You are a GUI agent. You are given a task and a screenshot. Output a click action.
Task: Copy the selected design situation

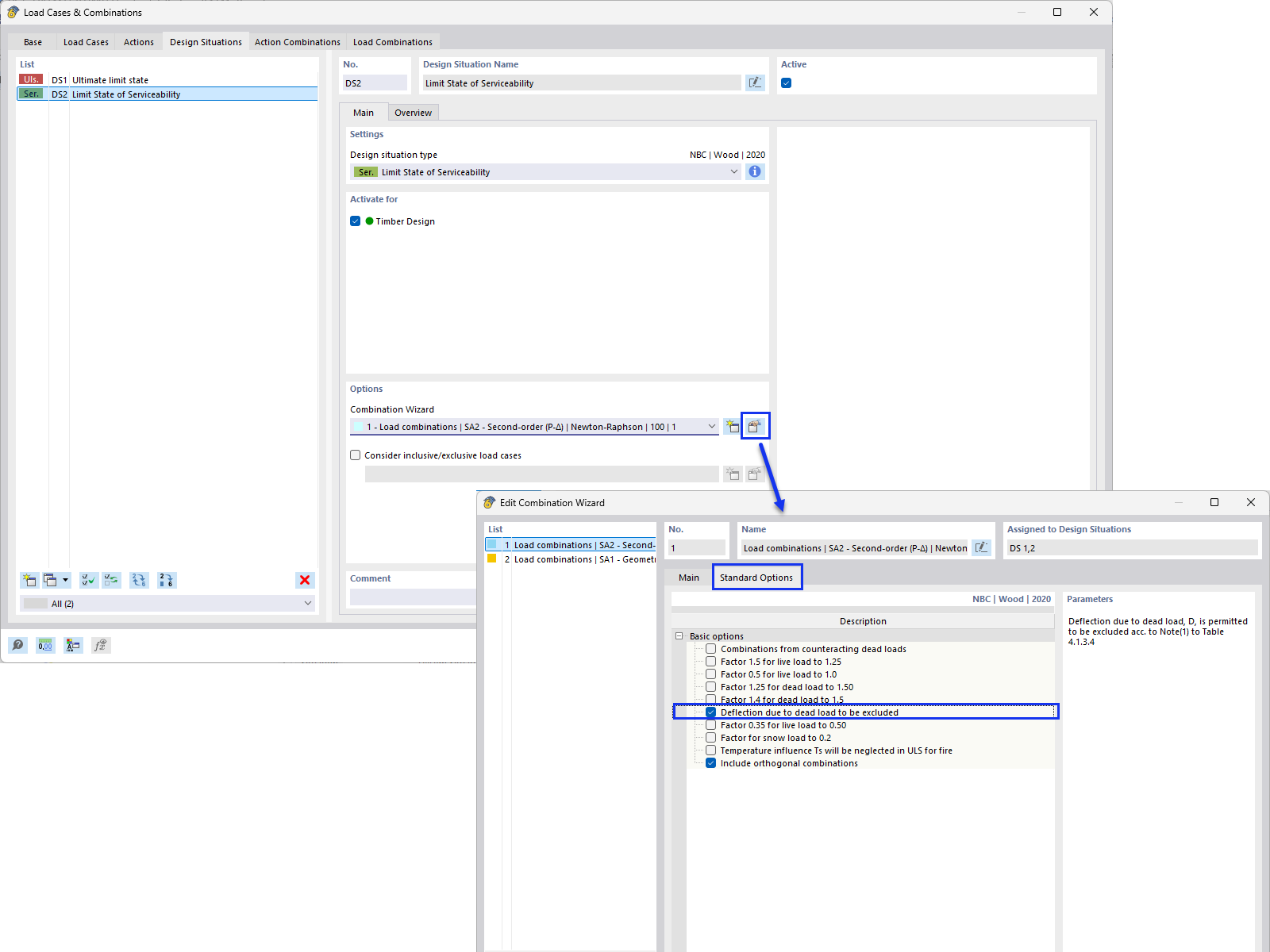coord(50,580)
